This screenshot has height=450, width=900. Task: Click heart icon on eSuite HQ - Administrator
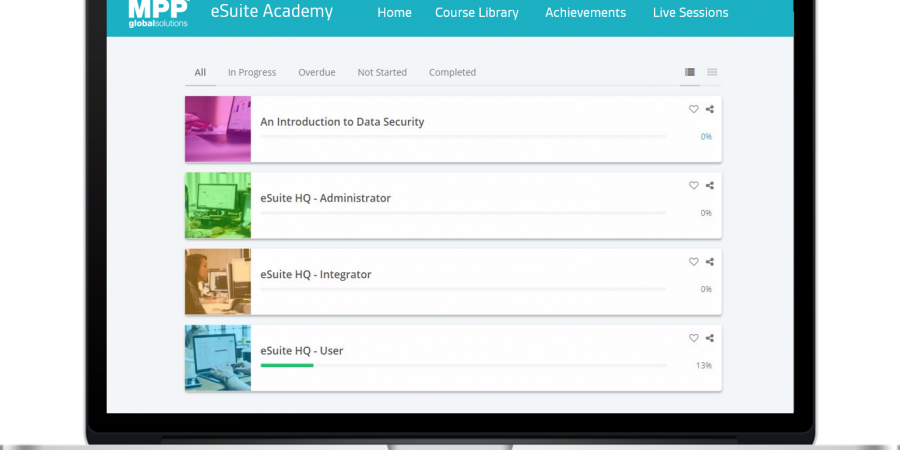pos(693,185)
